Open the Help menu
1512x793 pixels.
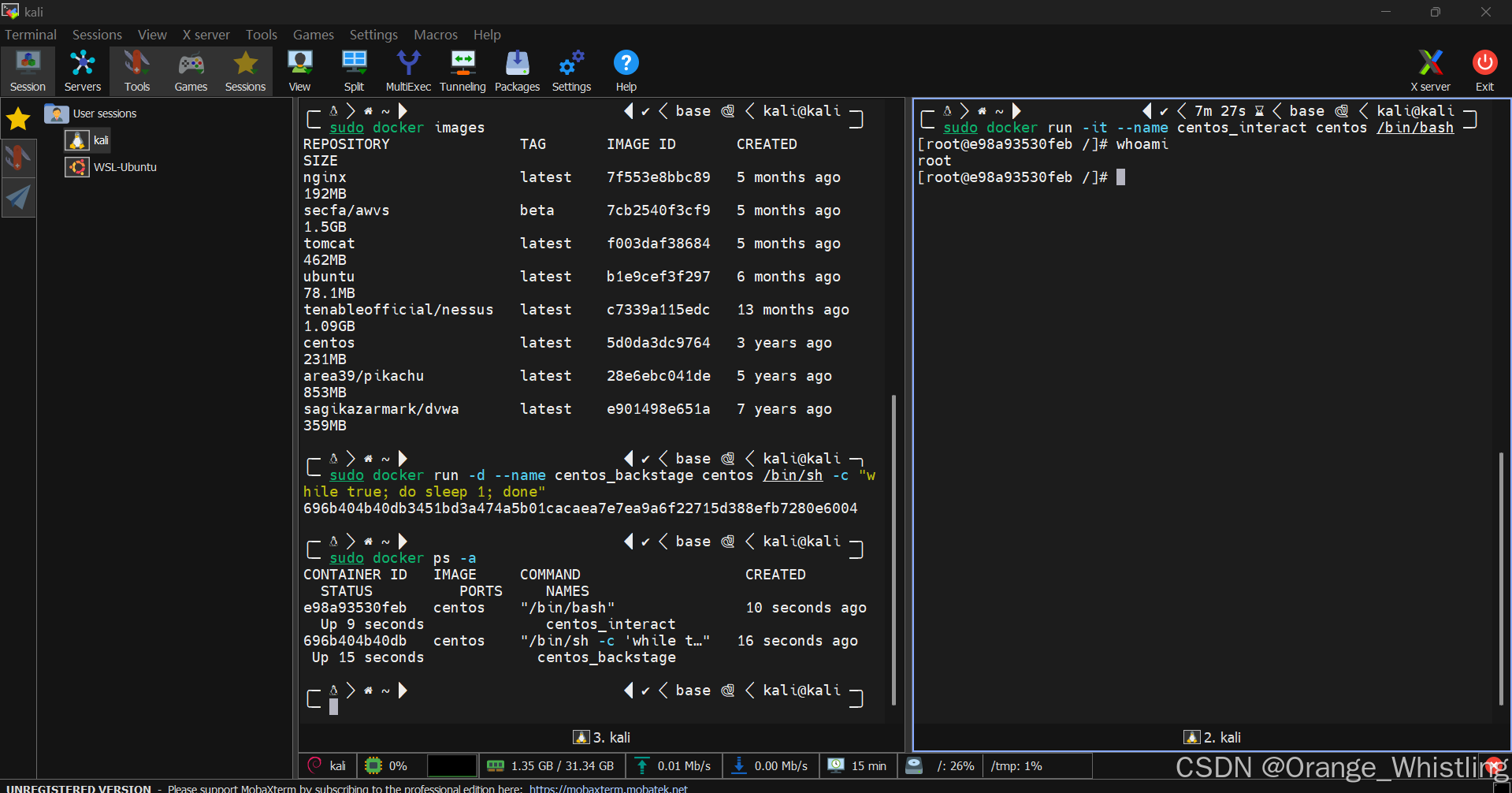(x=487, y=35)
